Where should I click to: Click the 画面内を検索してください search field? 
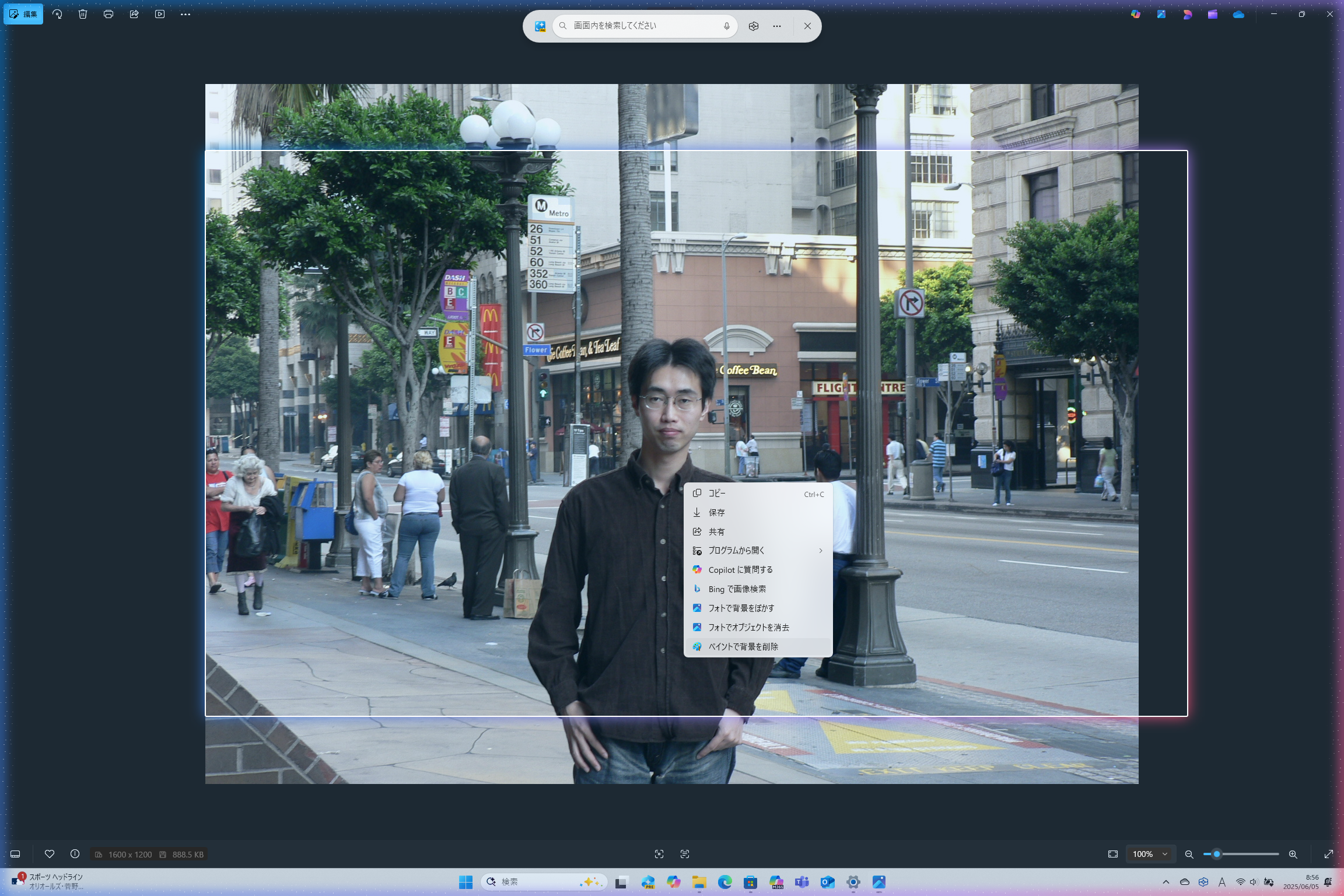click(x=642, y=26)
